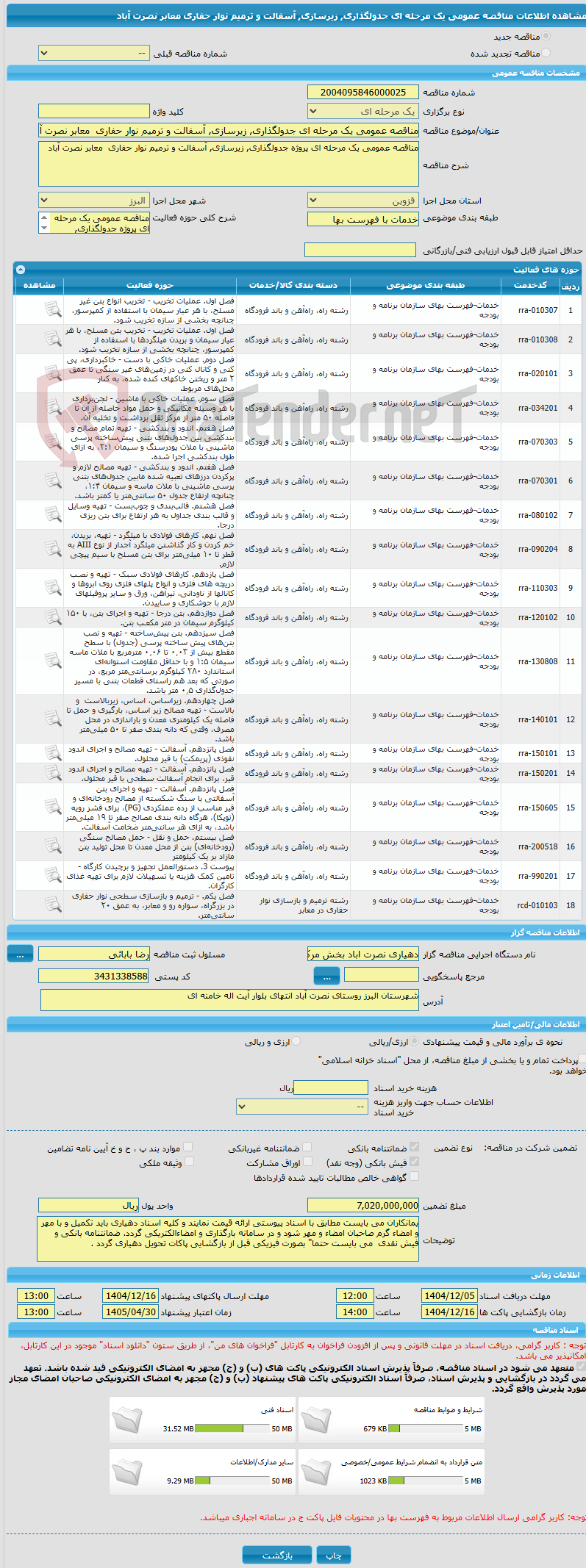Sort by the کدحدمت column header

[x=529, y=285]
